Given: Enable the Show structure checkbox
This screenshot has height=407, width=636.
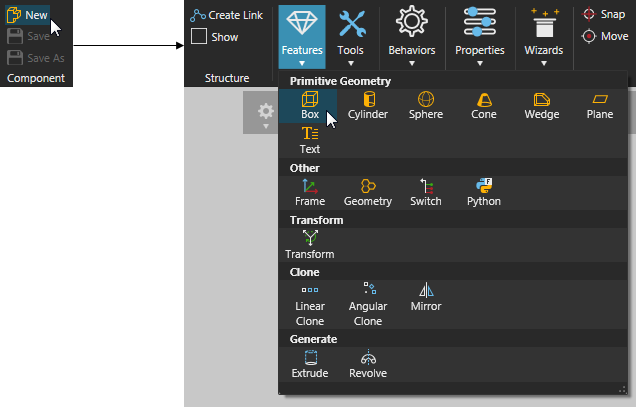Looking at the screenshot, I should tap(199, 37).
